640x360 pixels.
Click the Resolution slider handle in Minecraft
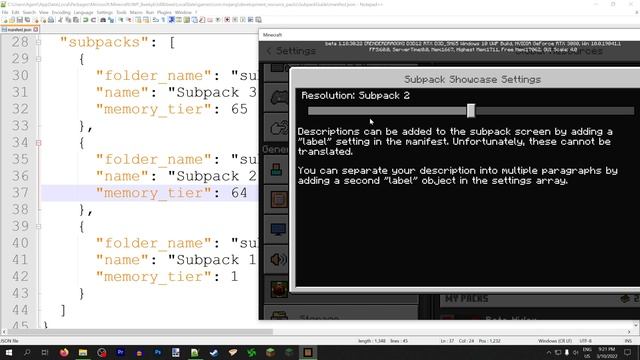click(x=471, y=111)
